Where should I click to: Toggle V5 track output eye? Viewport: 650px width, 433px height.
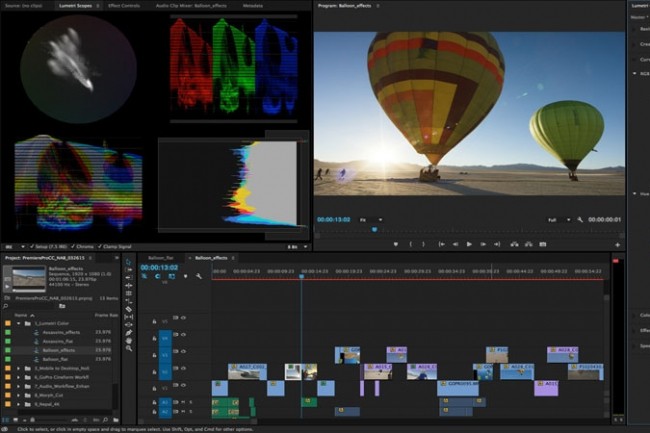point(183,318)
